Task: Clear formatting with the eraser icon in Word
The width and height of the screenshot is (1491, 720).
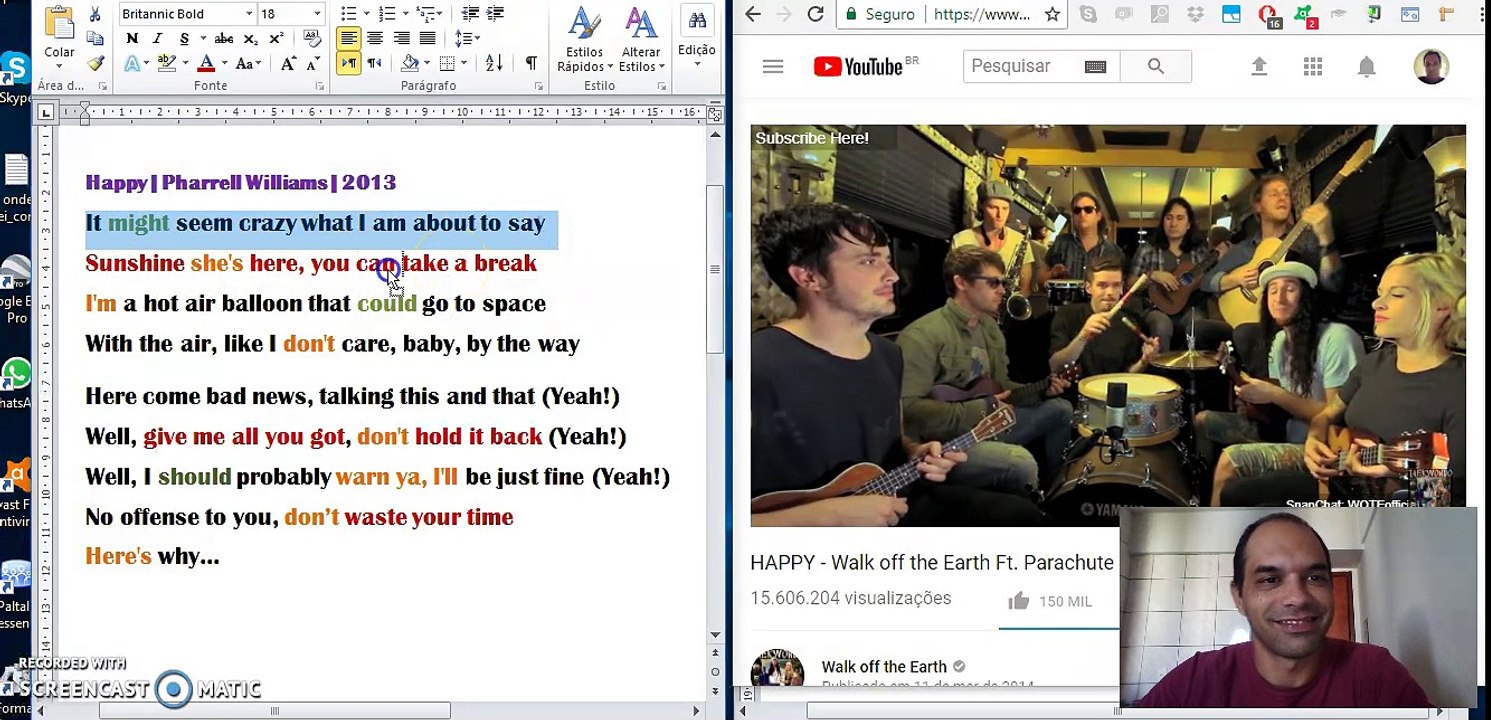Action: coord(313,38)
